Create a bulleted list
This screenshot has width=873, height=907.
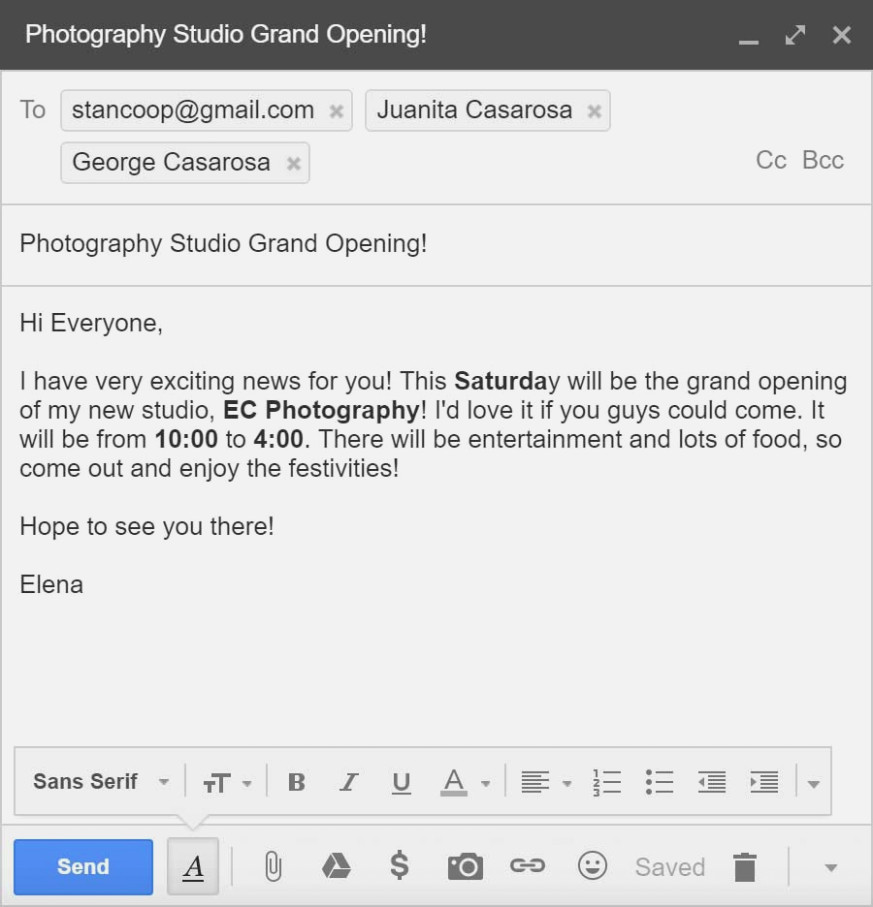[x=659, y=782]
